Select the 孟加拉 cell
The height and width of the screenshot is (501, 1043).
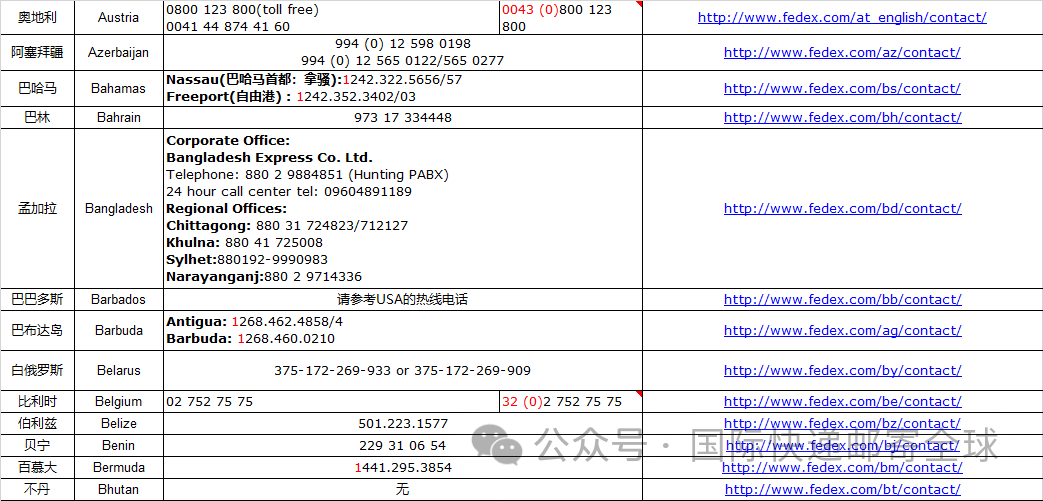37,208
